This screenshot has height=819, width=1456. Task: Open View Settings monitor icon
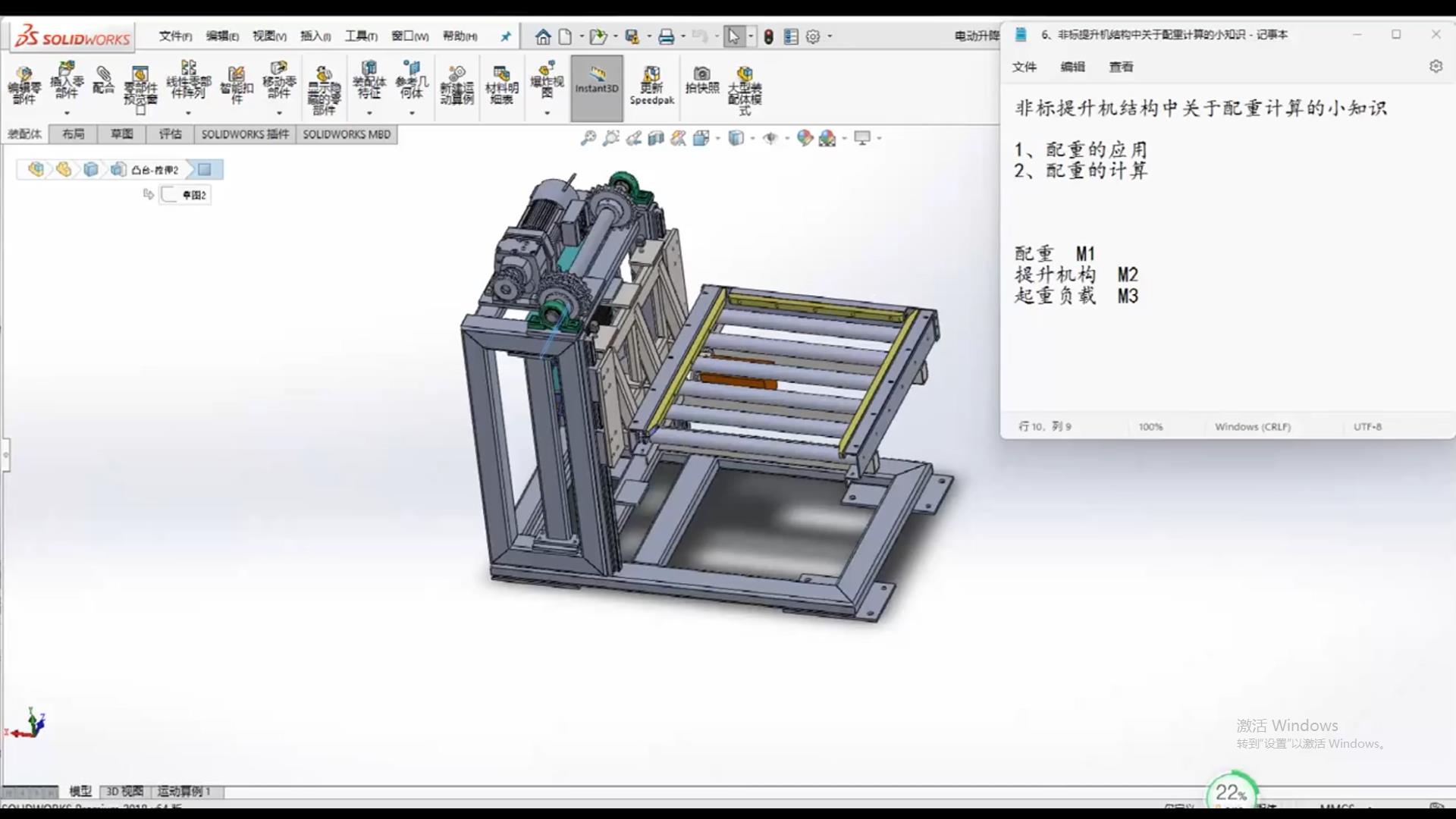862,138
